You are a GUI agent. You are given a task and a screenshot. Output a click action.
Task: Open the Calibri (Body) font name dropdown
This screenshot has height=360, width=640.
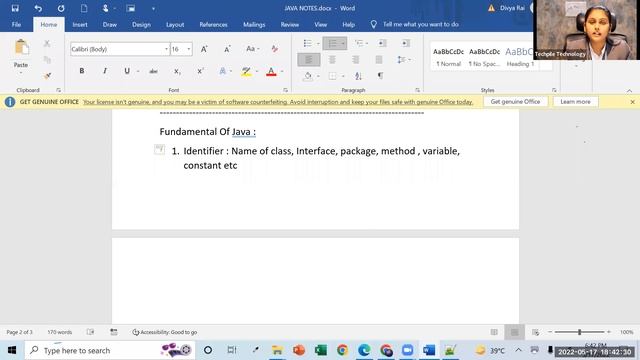(166, 49)
